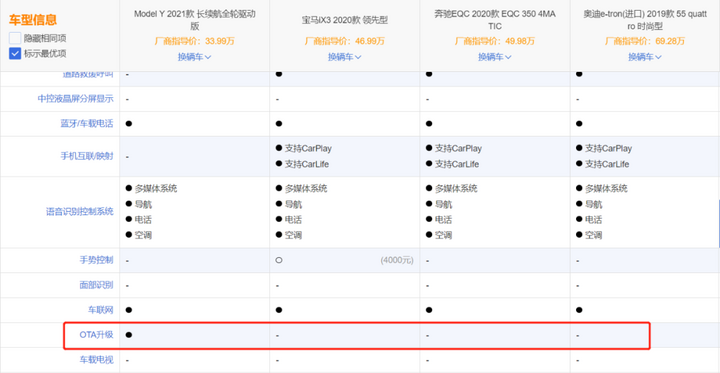The image size is (720, 373).
Task: Click 宝马iX3 2020款 领先型 title
Action: tap(344, 20)
